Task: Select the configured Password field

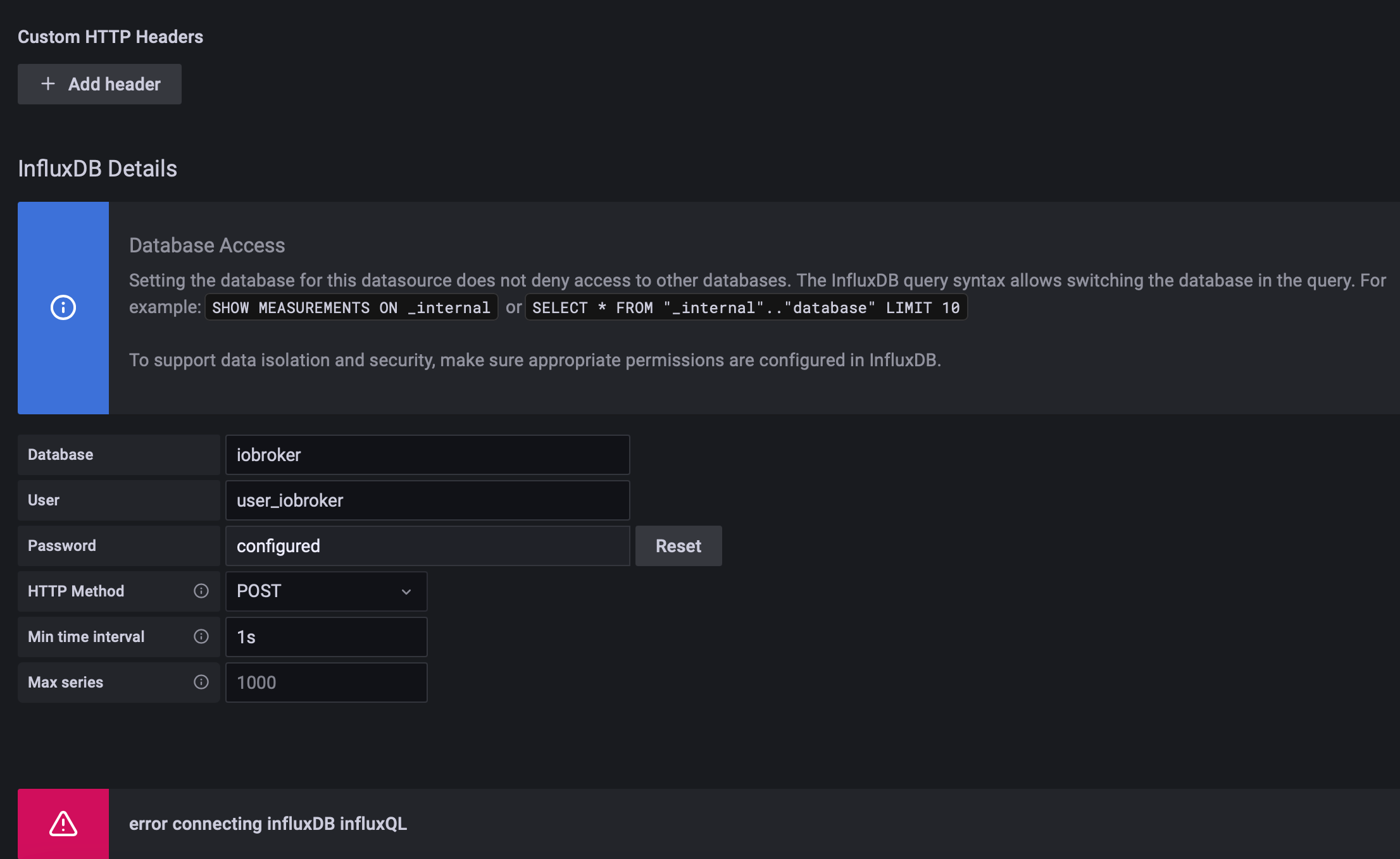Action: click(x=427, y=546)
